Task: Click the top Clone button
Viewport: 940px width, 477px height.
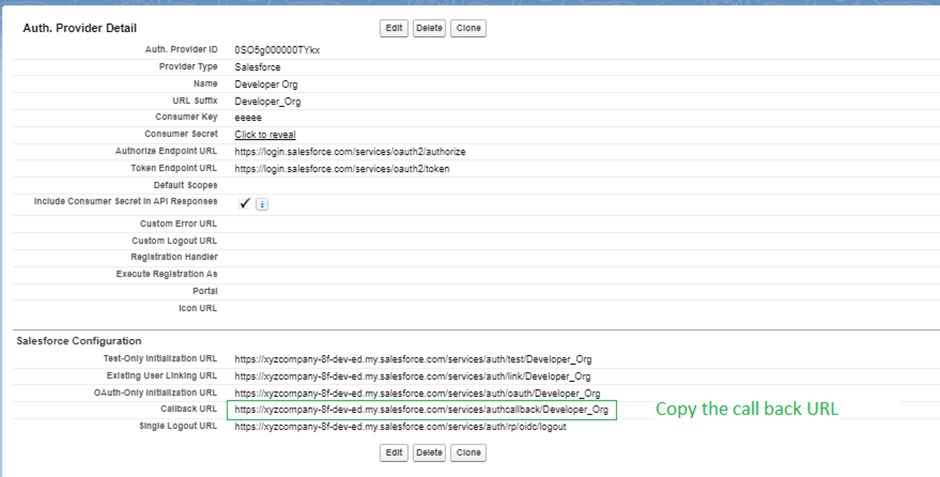Action: (x=468, y=28)
